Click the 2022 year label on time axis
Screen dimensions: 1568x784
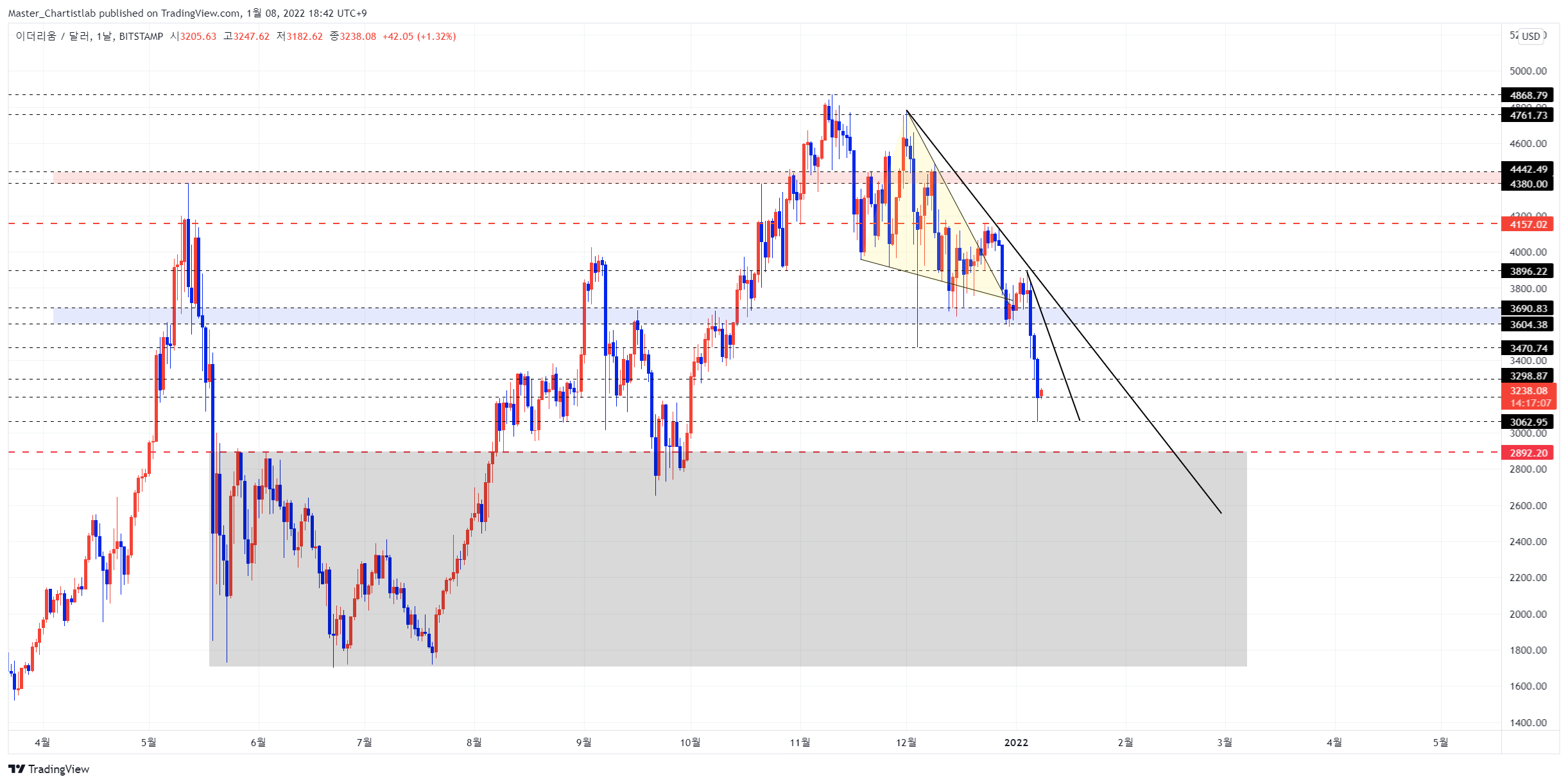(x=1016, y=742)
